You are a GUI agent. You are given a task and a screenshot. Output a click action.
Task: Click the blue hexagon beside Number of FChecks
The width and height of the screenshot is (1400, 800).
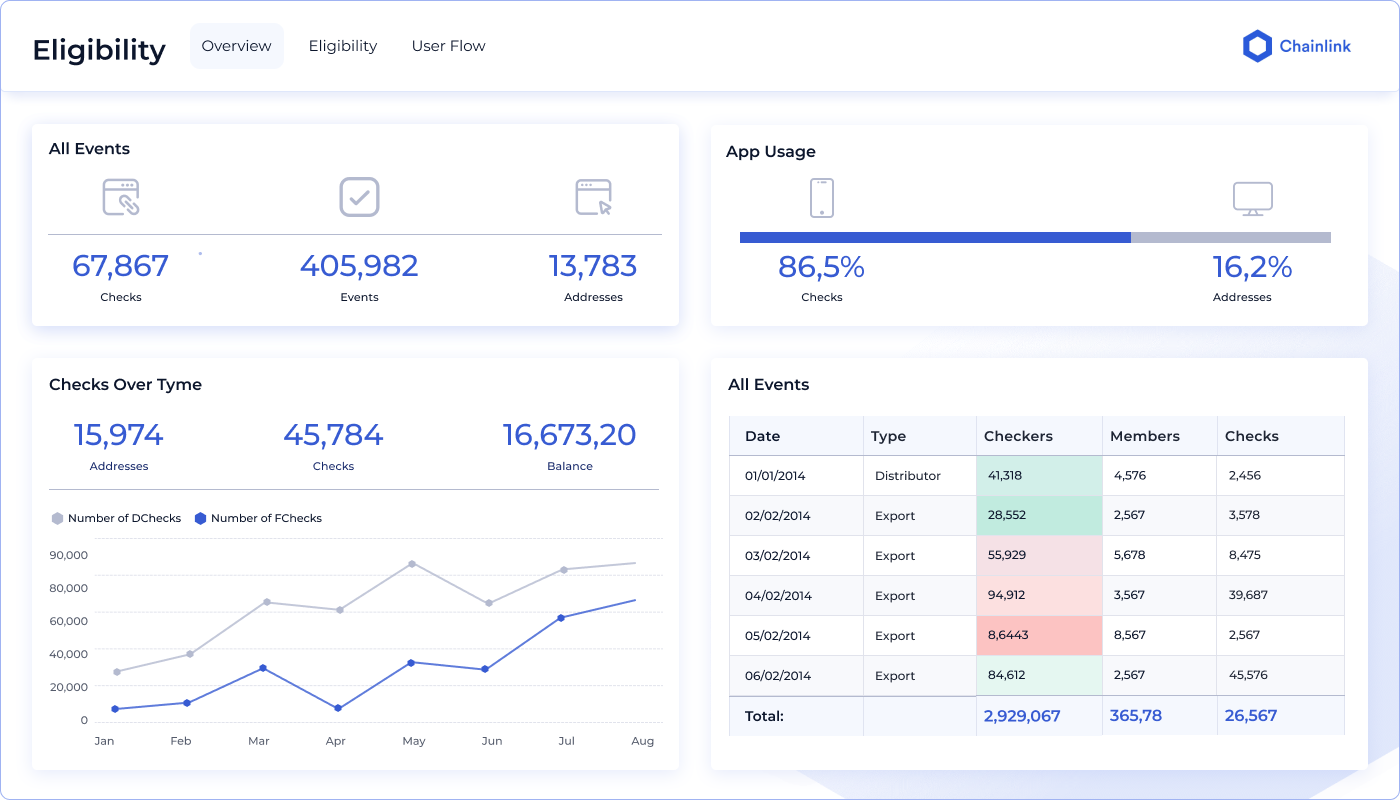(200, 518)
